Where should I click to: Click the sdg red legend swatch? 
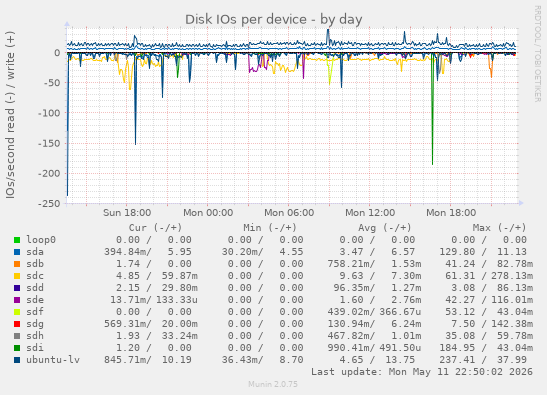(x=17, y=324)
